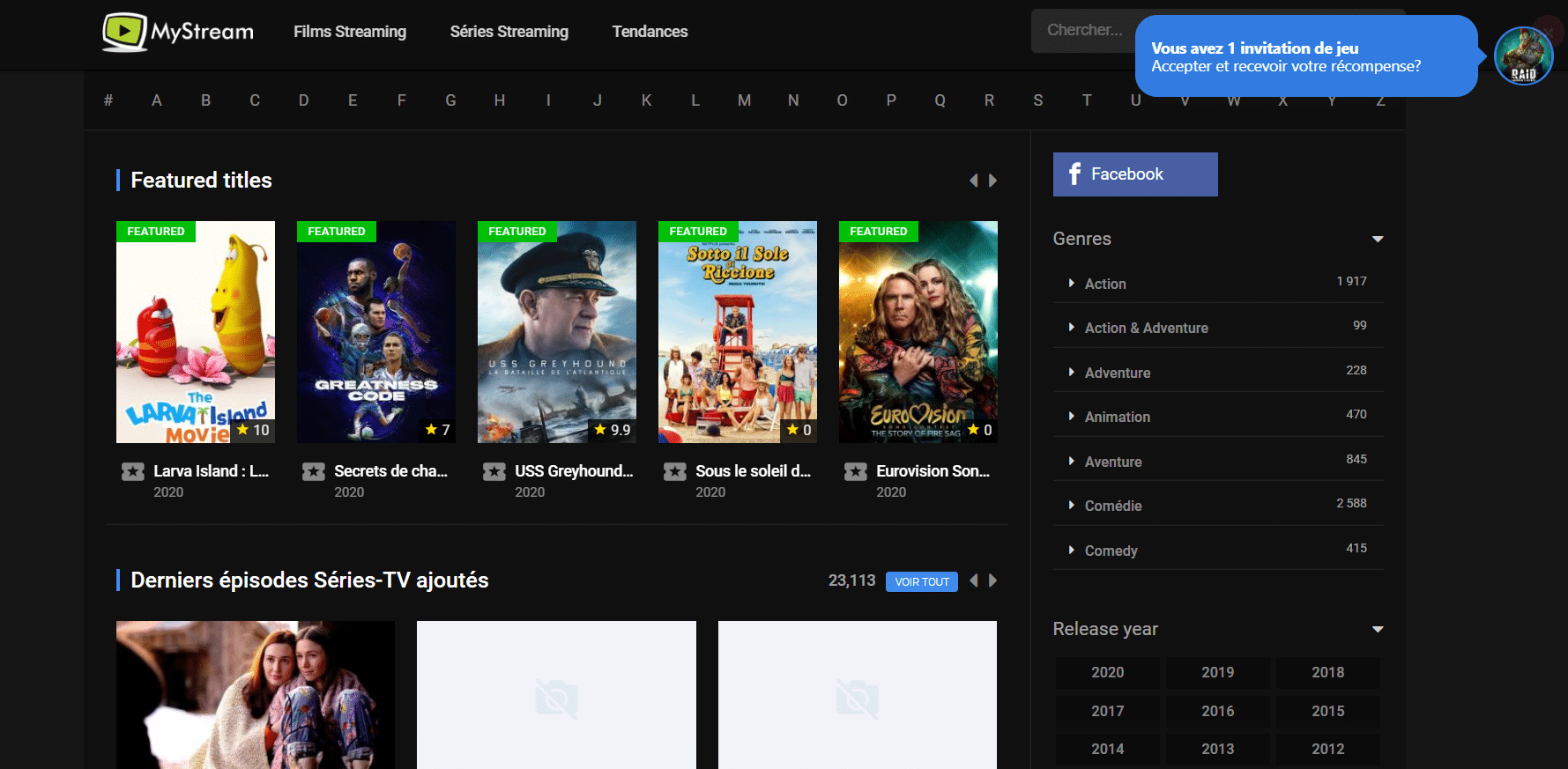Click the VOIR TOUT button
This screenshot has width=1568, height=769.
click(x=922, y=581)
